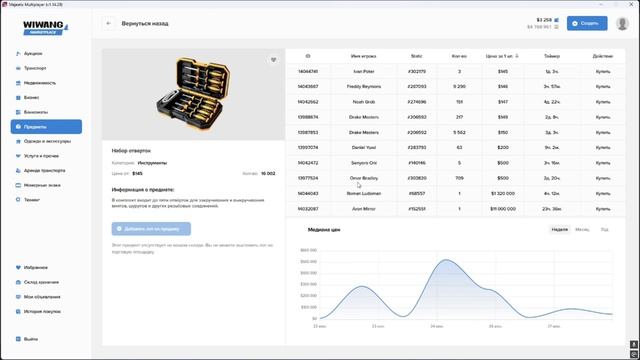The image size is (640, 360).
Task: Click static ID #274696
Action: tap(417, 102)
